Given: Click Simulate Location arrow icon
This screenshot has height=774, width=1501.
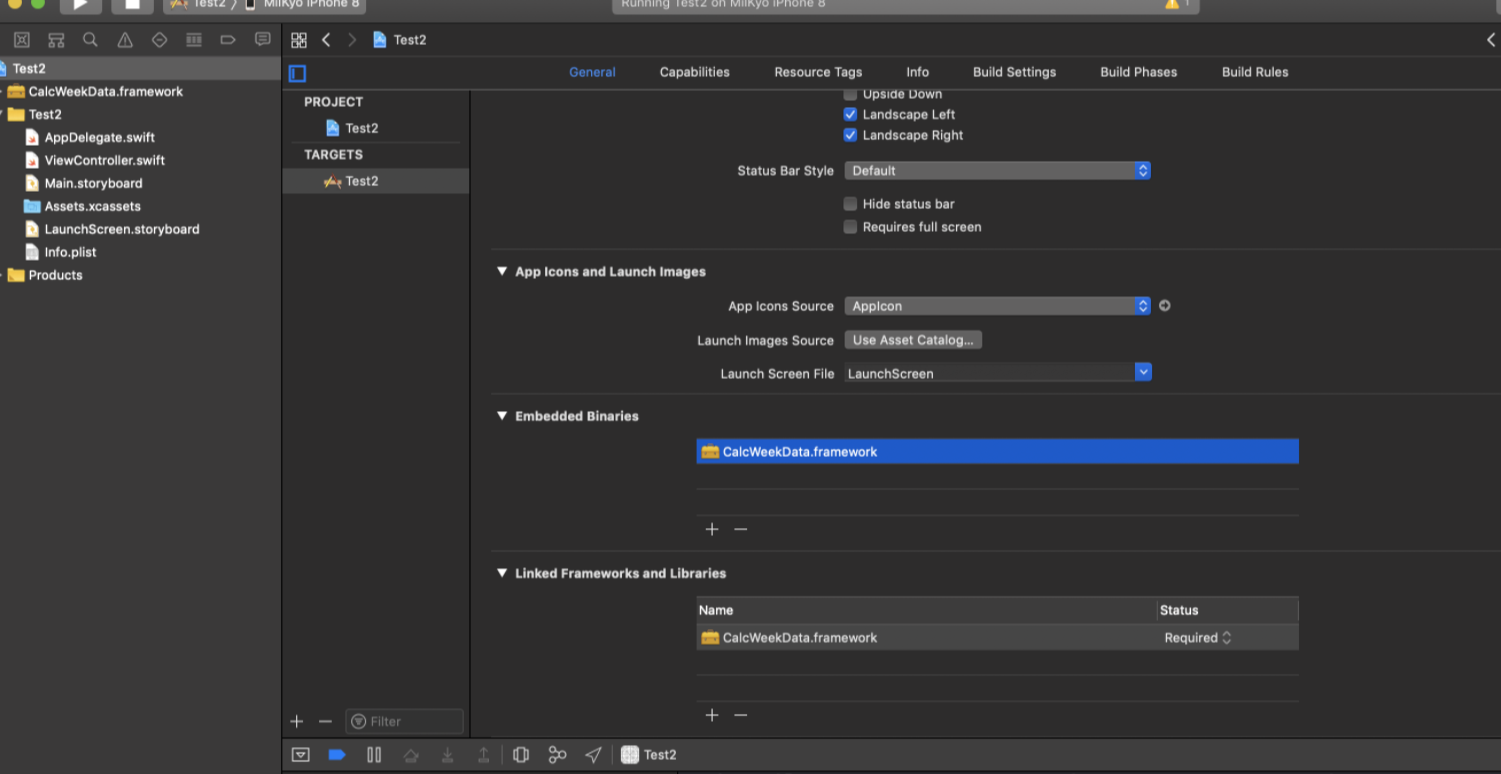Looking at the screenshot, I should (x=594, y=755).
